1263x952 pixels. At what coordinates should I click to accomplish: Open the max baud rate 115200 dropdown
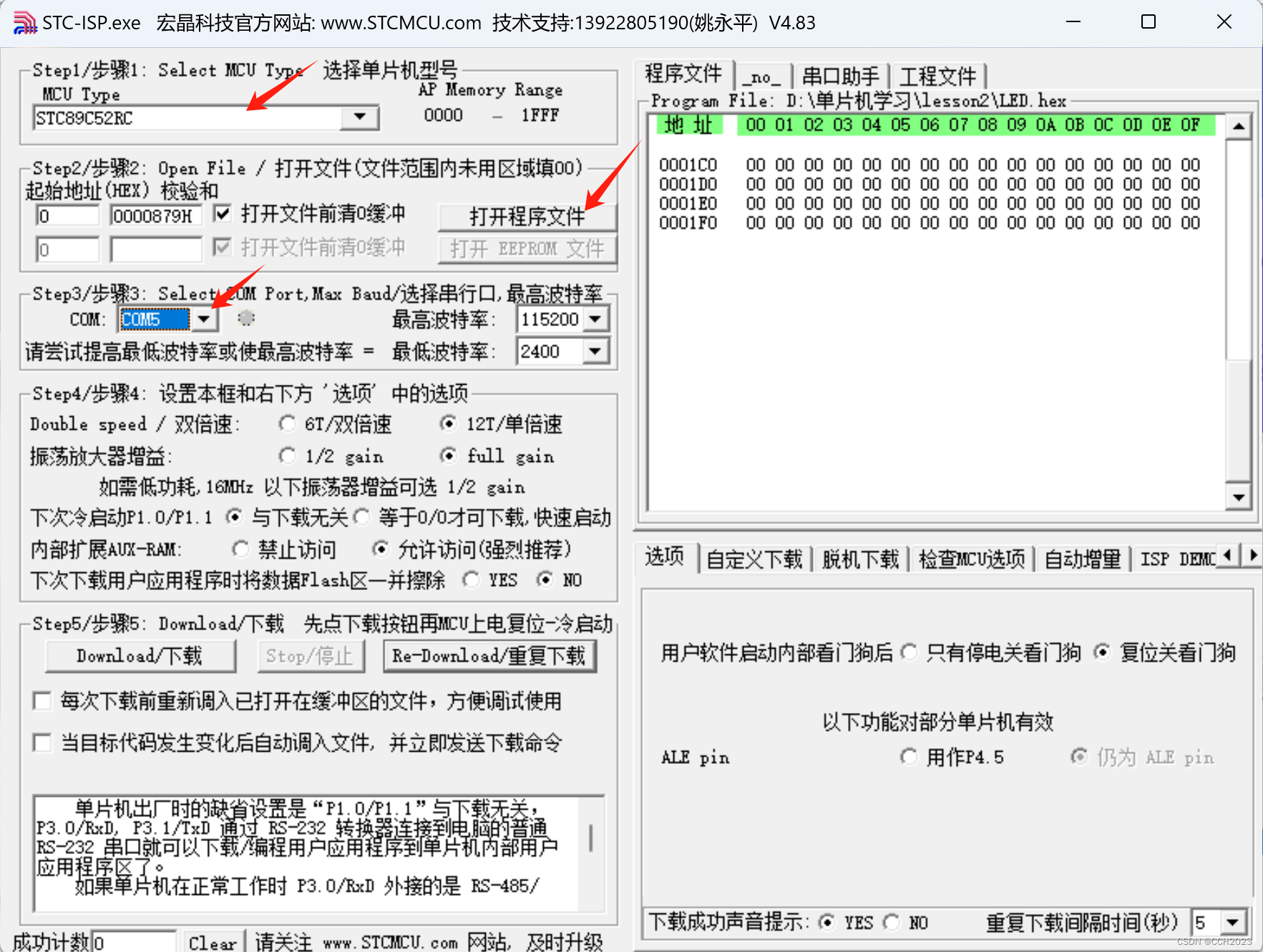(x=595, y=319)
